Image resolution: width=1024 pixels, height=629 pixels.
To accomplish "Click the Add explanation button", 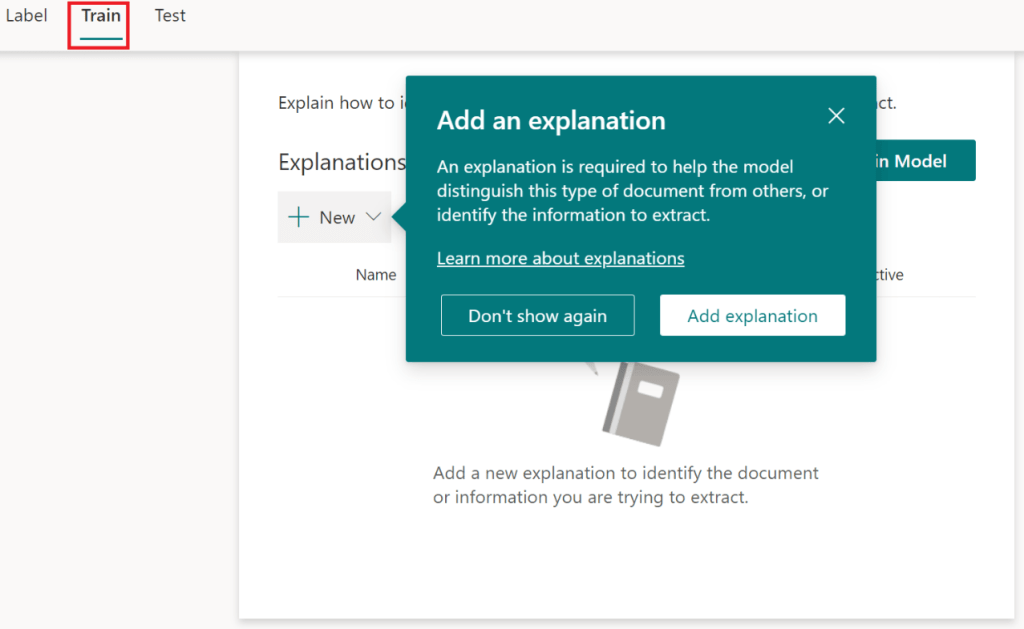I will pyautogui.click(x=752, y=316).
